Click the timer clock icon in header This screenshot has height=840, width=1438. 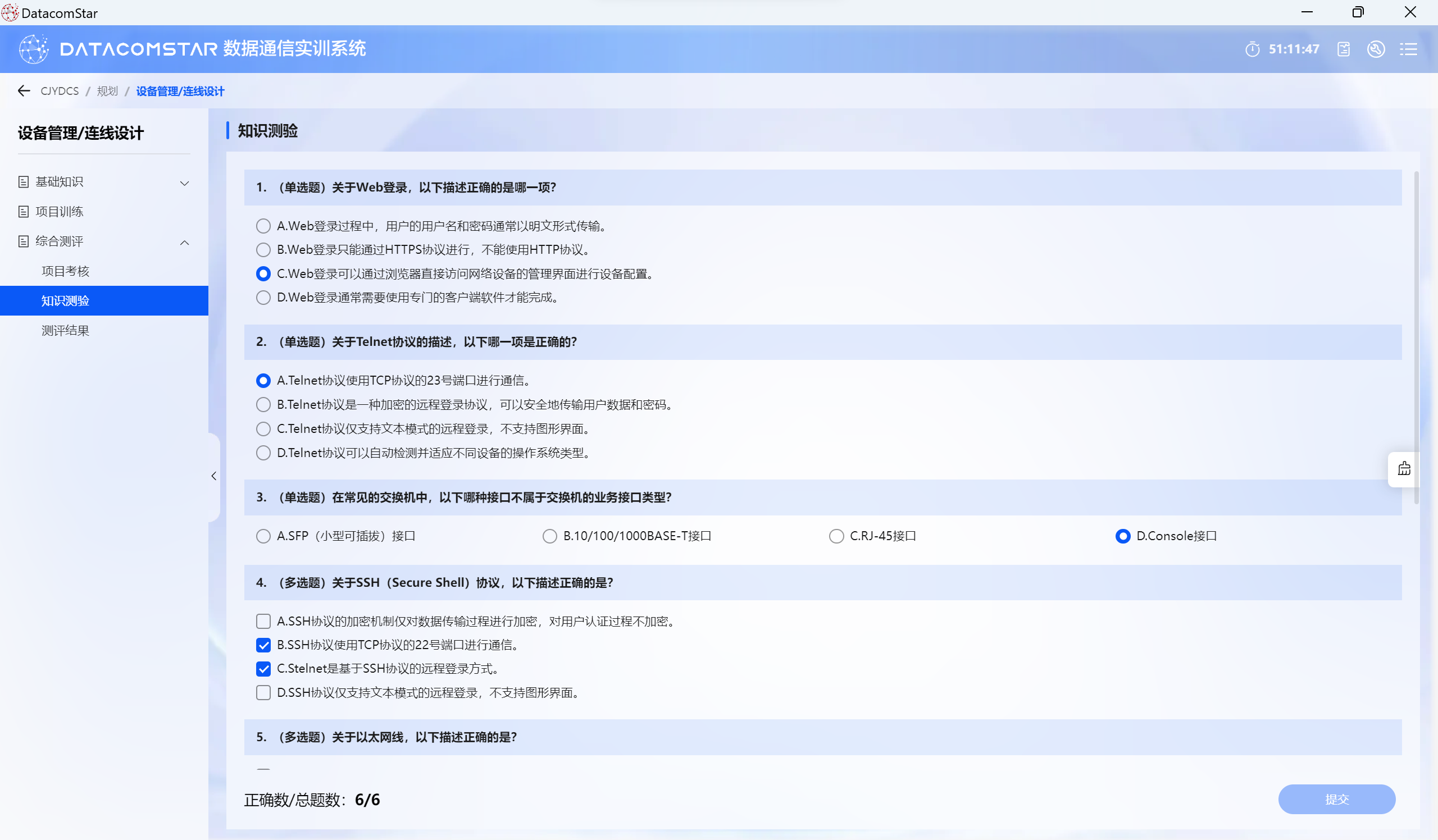1252,49
